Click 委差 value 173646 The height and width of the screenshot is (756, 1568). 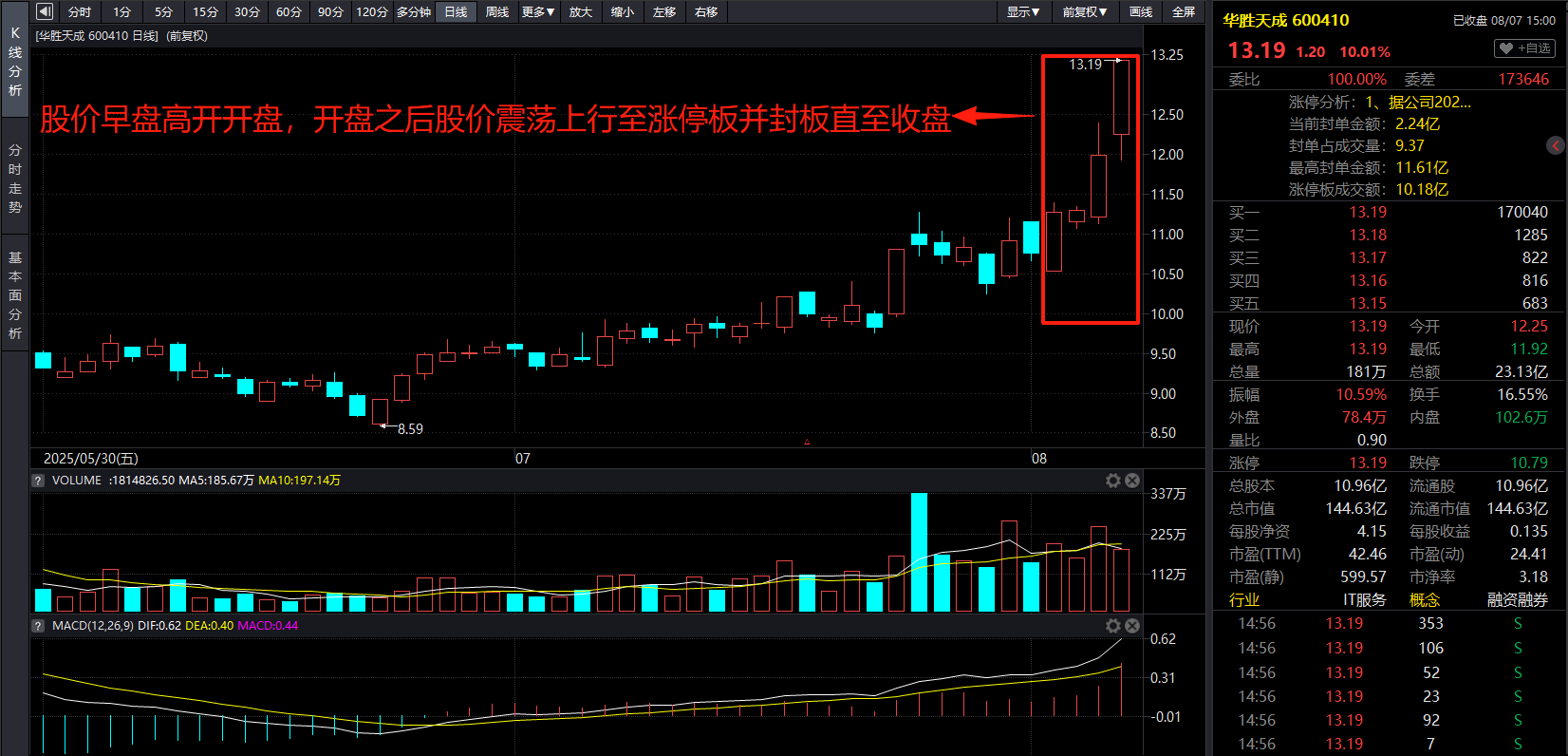[1523, 79]
